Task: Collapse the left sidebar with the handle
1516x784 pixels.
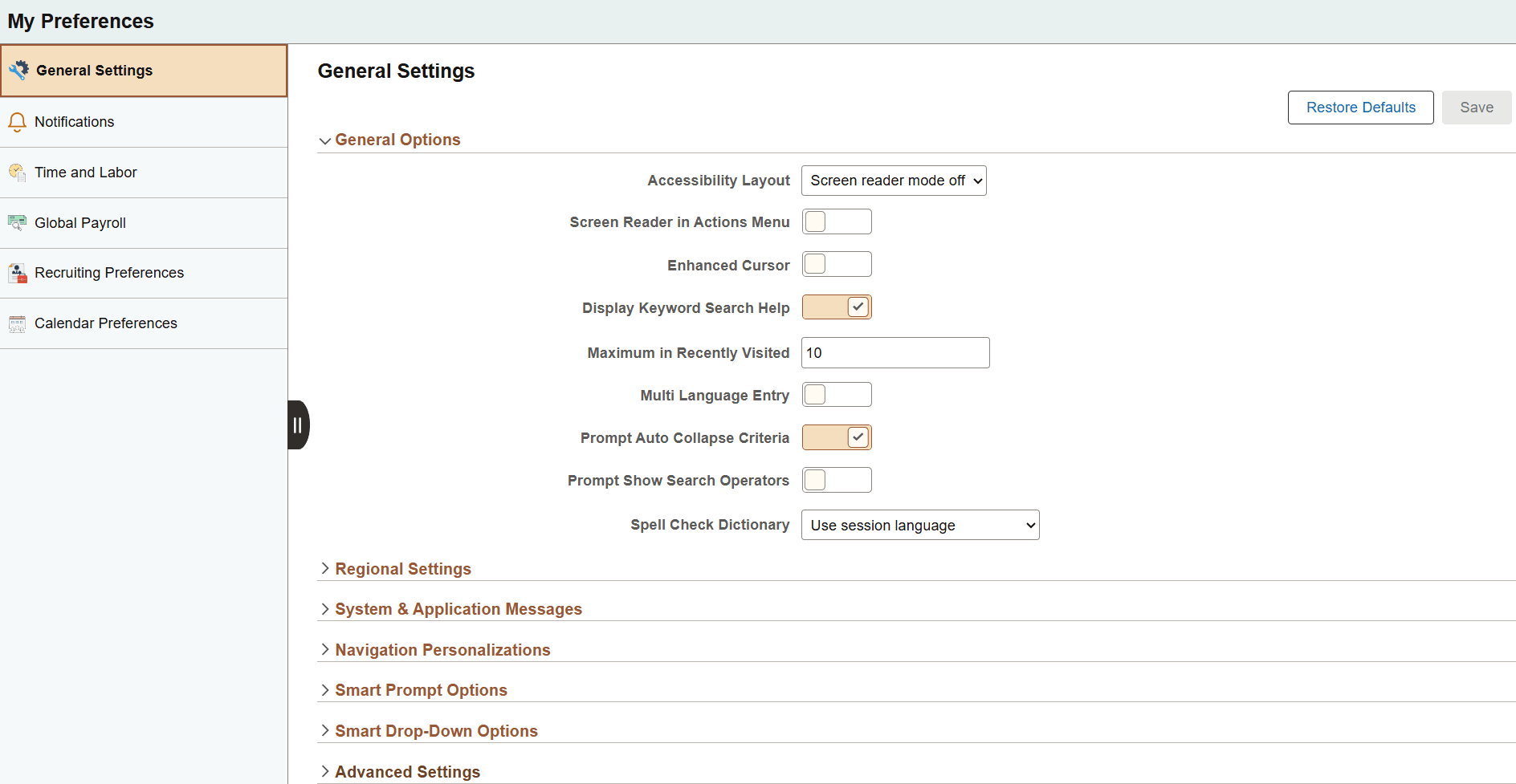Action: pyautogui.click(x=298, y=424)
